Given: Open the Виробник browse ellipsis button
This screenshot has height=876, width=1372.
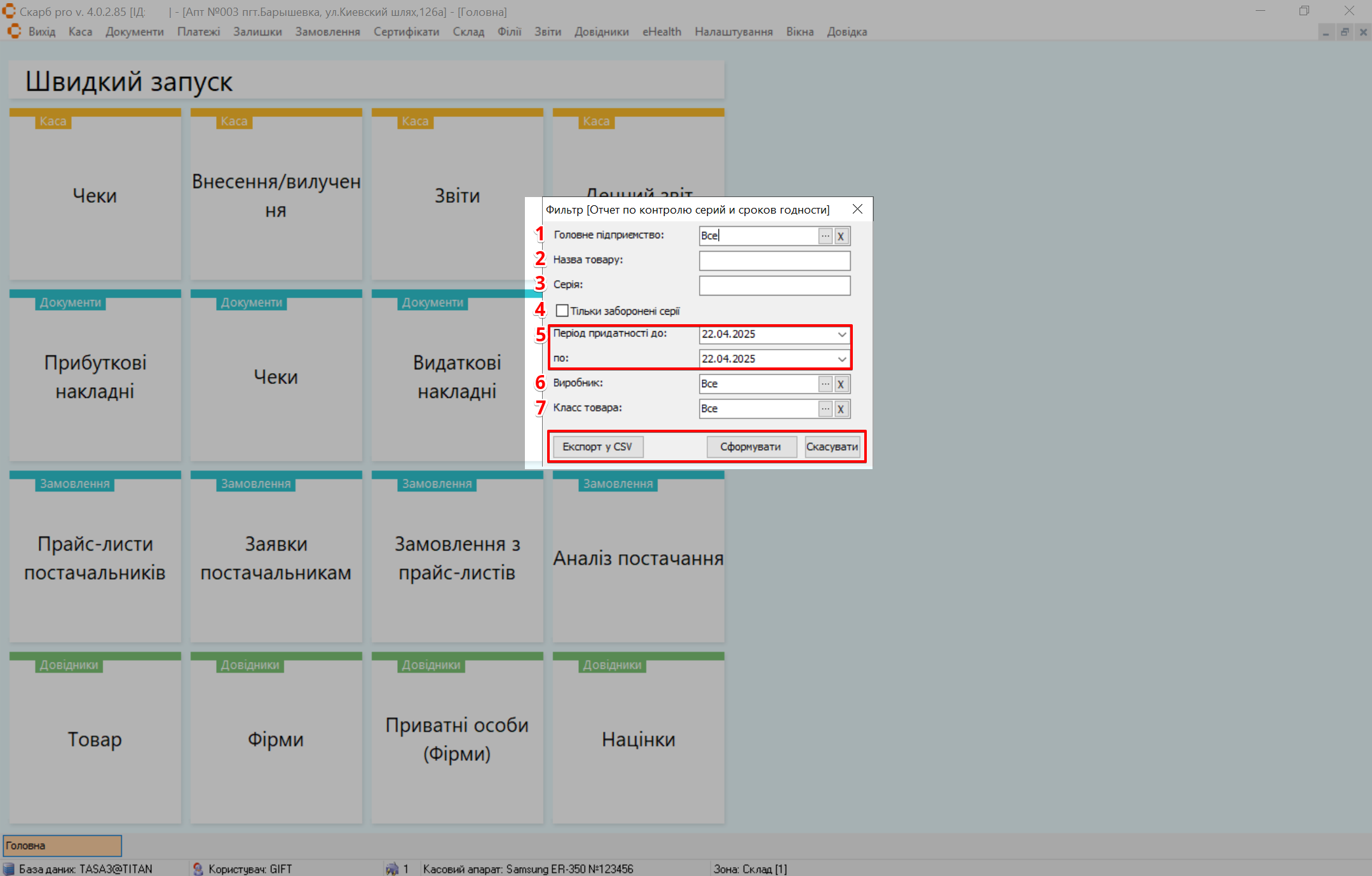Looking at the screenshot, I should click(825, 384).
